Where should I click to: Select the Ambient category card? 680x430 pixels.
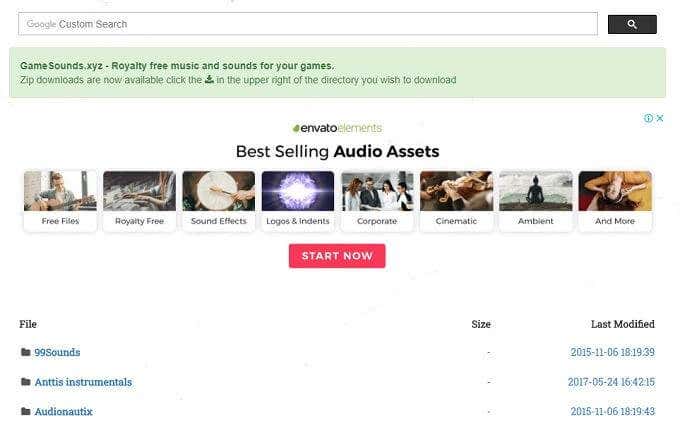(x=536, y=201)
